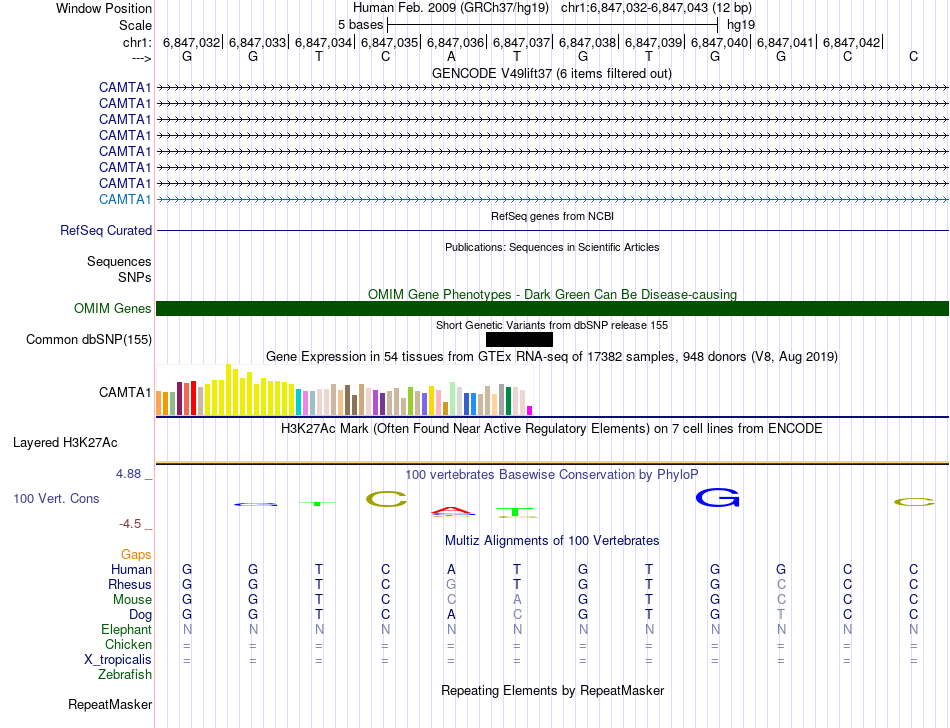Click the 6,847,035 coordinate in the ruler
The height and width of the screenshot is (728, 950).
click(x=390, y=42)
